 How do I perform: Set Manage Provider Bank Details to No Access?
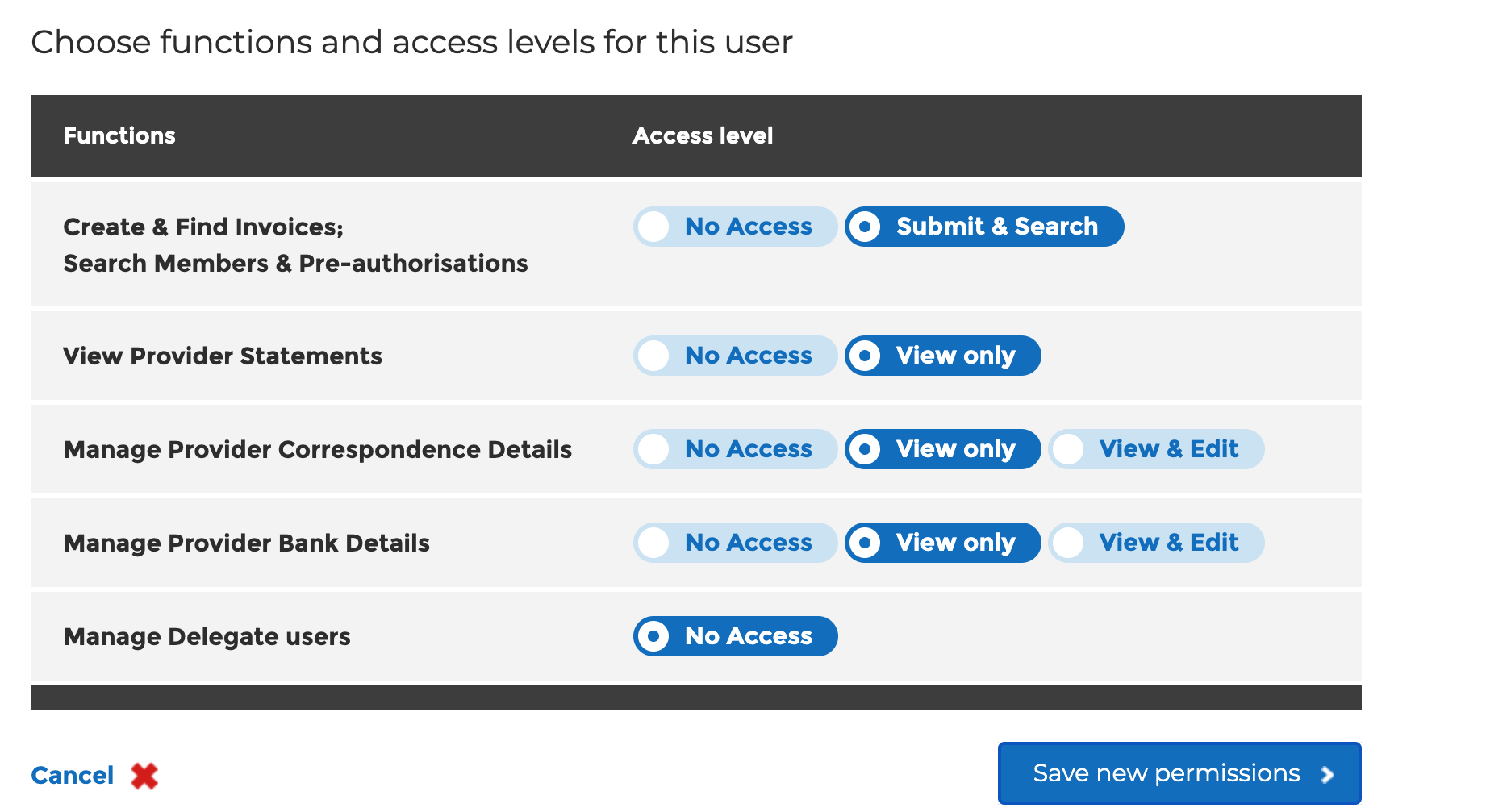point(735,543)
